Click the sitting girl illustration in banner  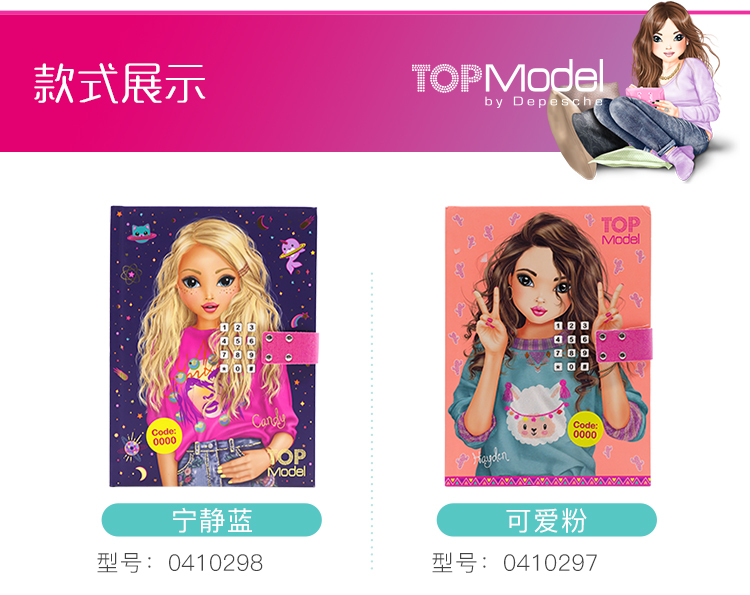point(646,91)
